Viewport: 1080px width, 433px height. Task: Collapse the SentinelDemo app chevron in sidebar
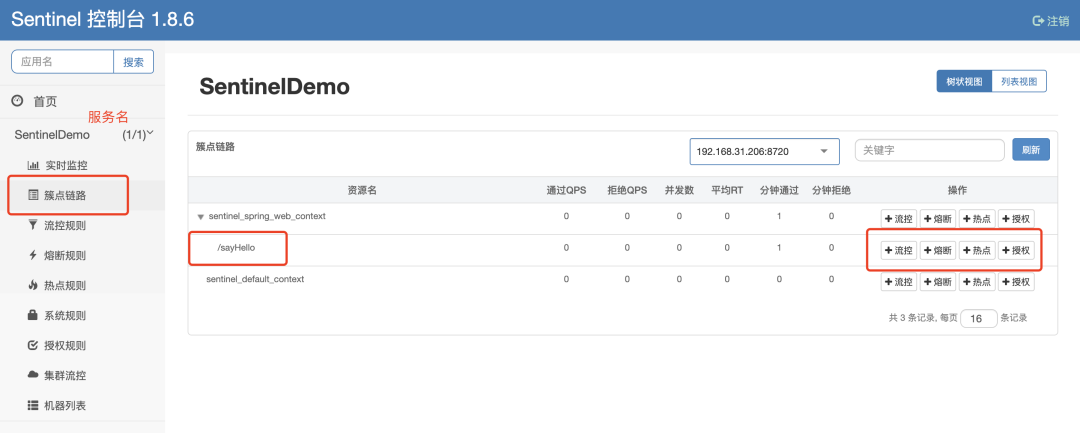click(x=150, y=133)
